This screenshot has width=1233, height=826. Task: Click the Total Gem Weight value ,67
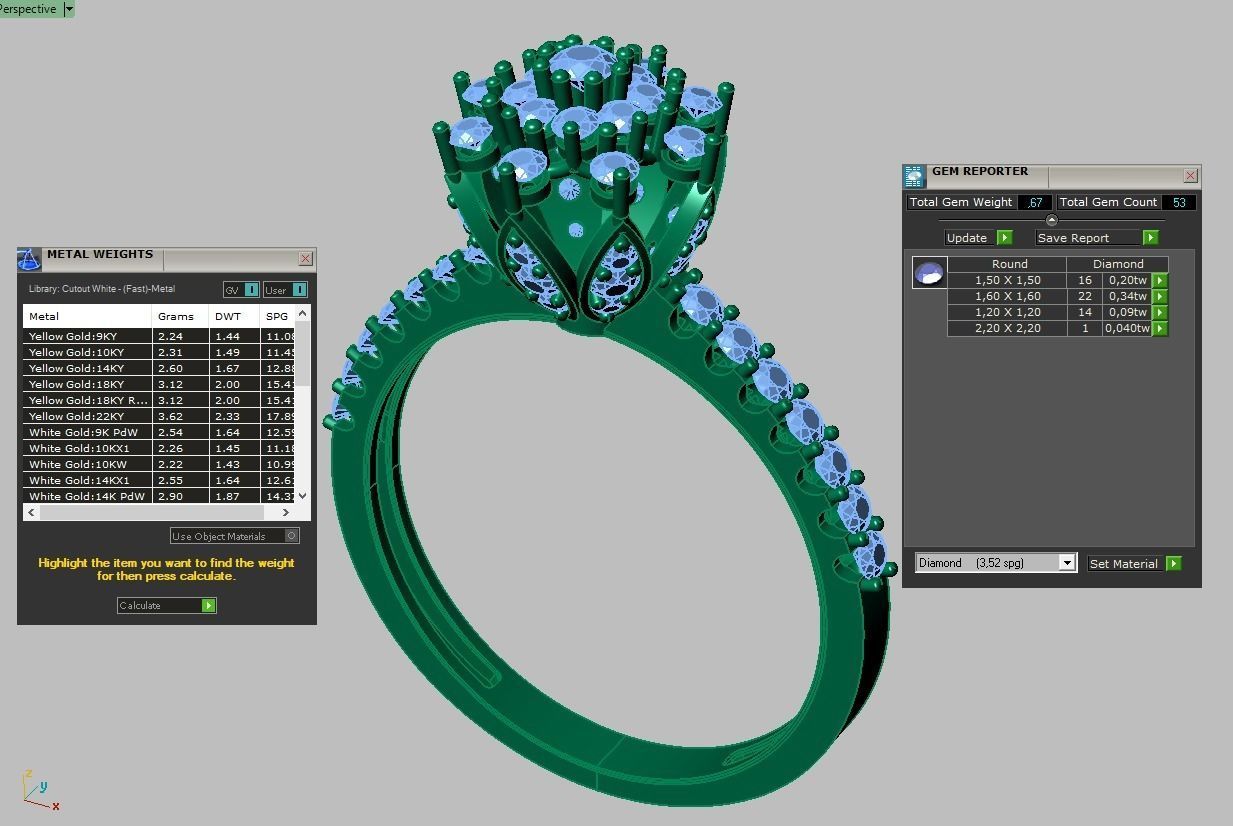click(1035, 202)
